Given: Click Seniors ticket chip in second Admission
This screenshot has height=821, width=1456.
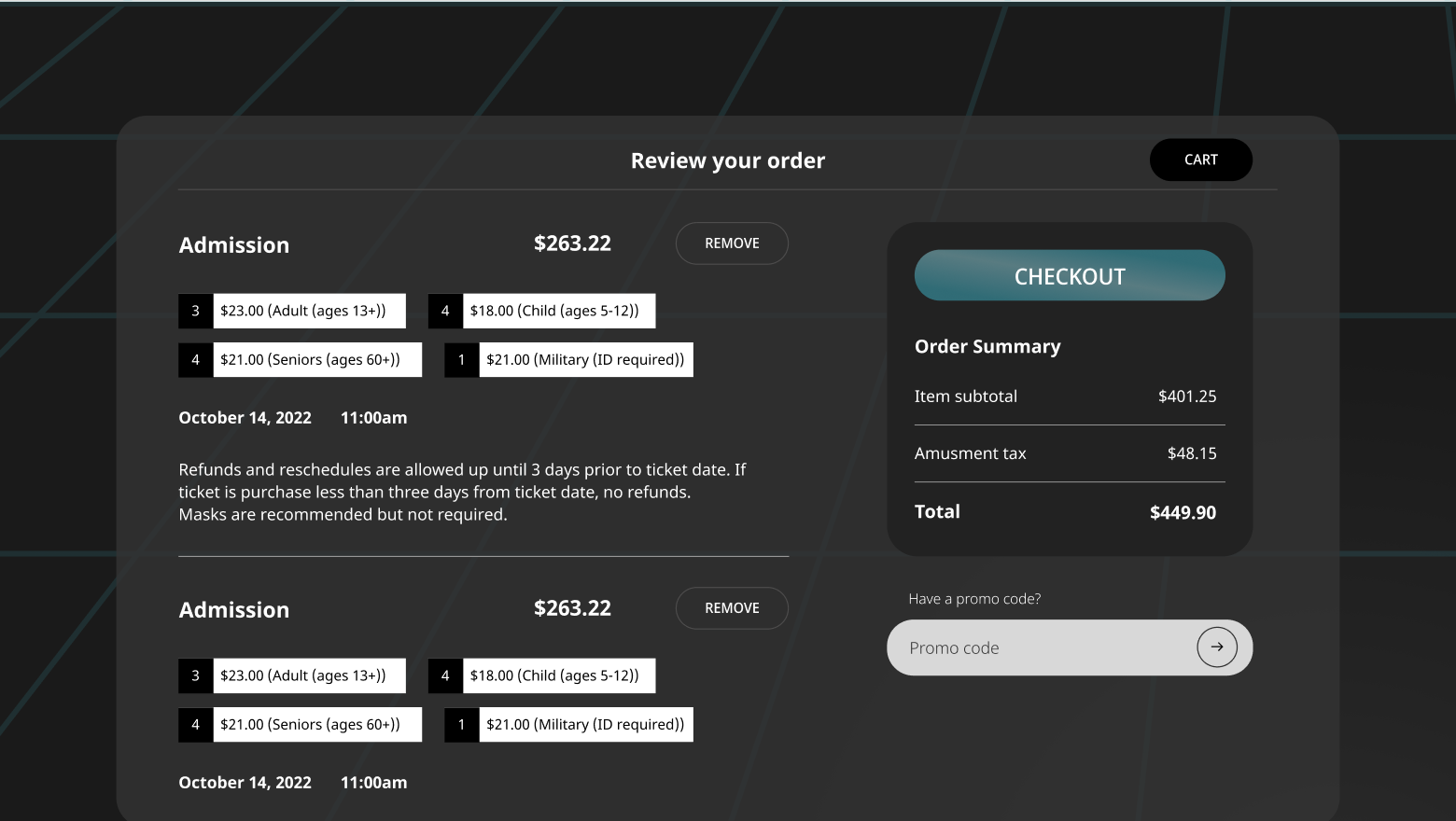Looking at the screenshot, I should pyautogui.click(x=316, y=725).
